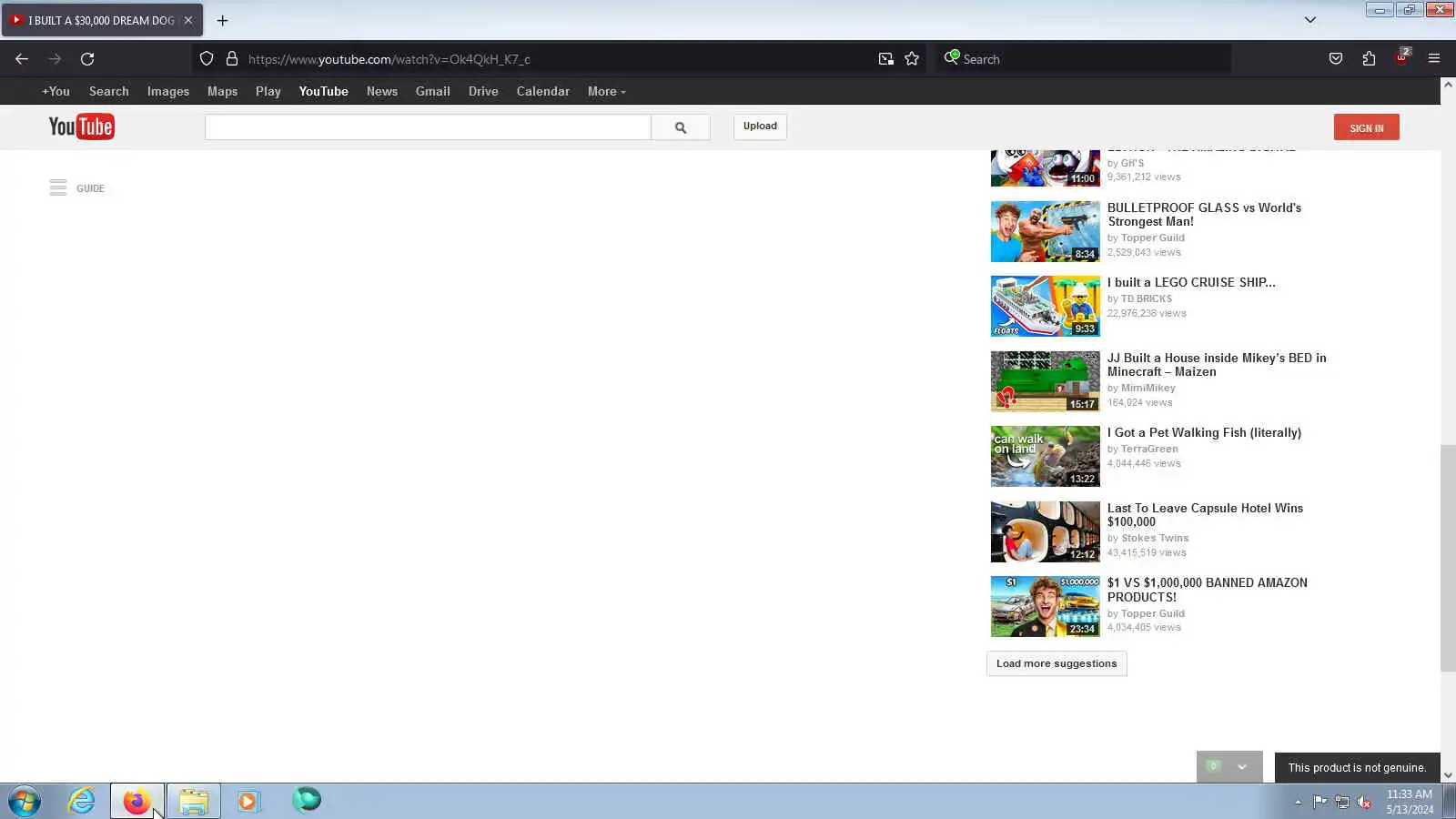Image resolution: width=1456 pixels, height=819 pixels.
Task: Launch Windows Media Player from taskbar
Action: (248, 802)
